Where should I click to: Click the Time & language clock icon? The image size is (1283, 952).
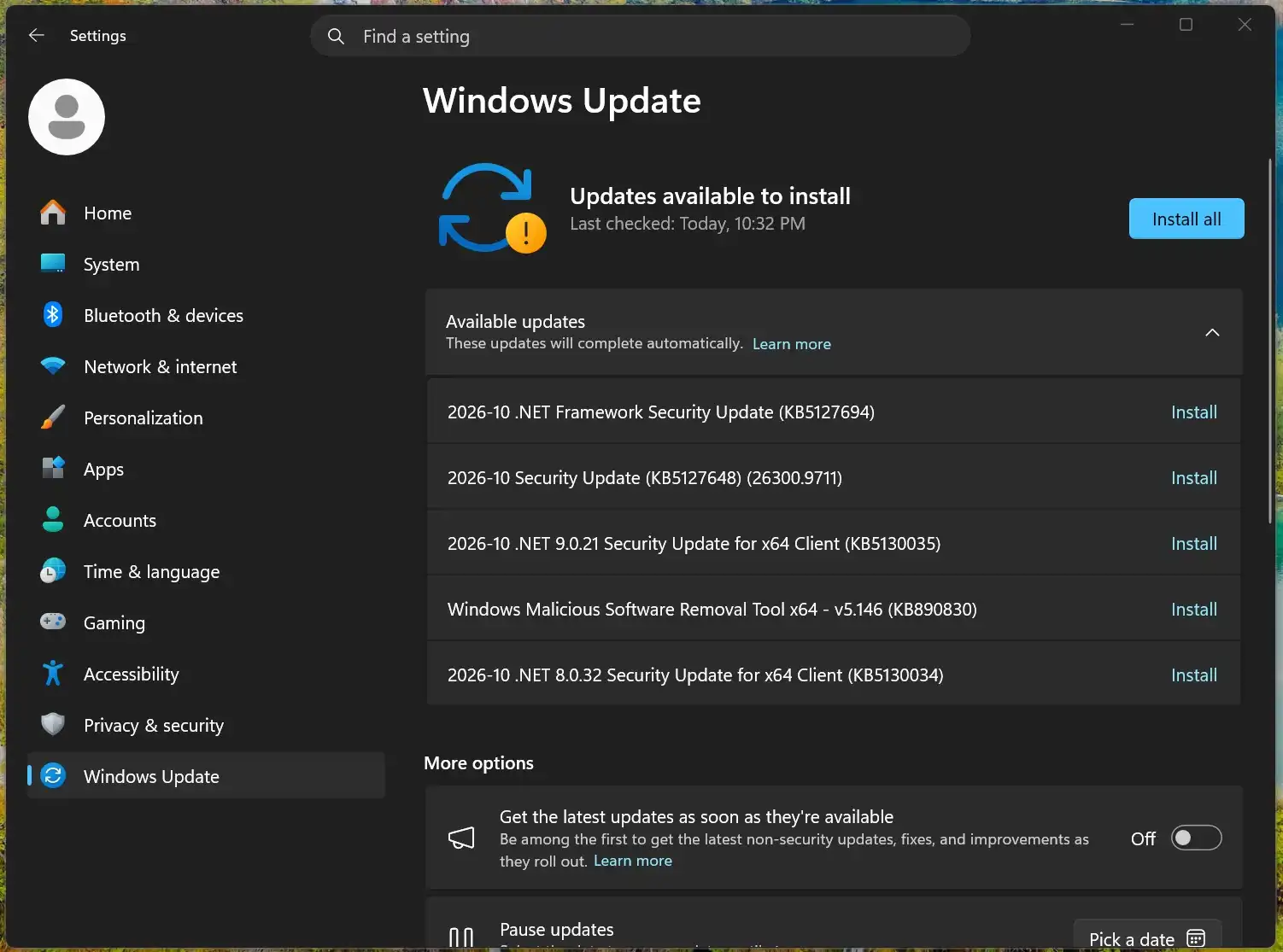pos(53,571)
